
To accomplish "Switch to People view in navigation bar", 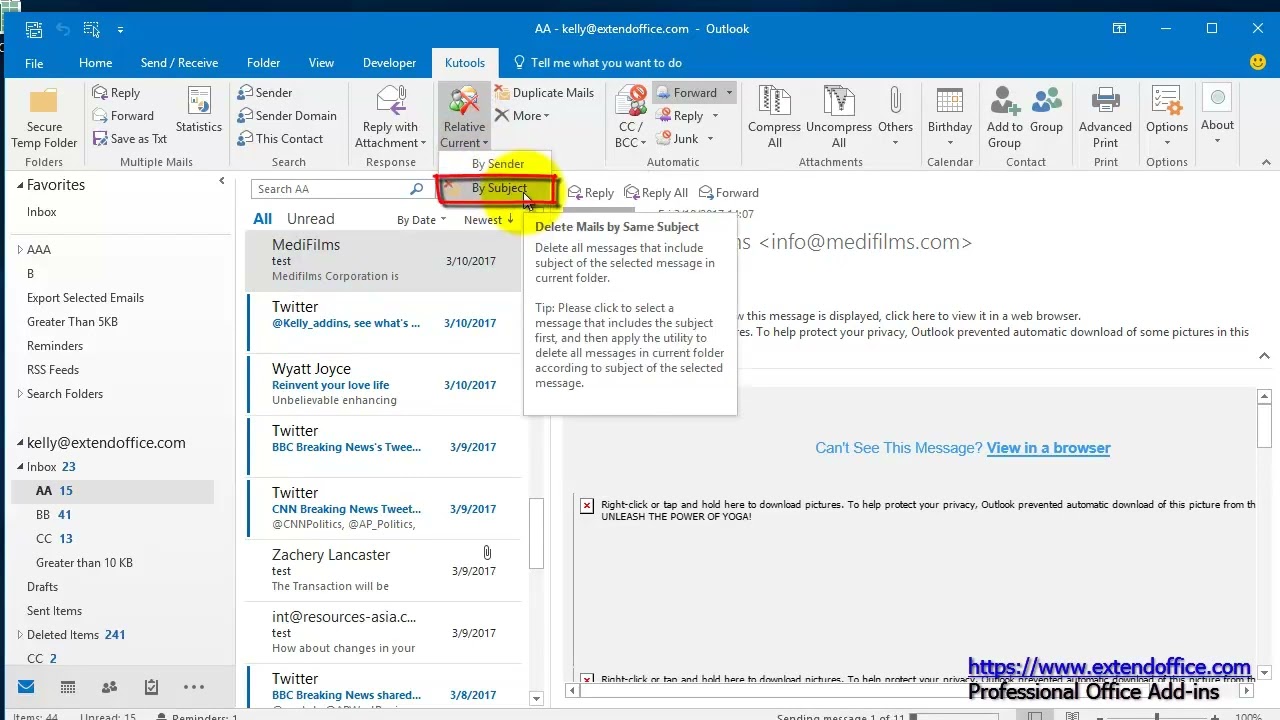I will (109, 687).
